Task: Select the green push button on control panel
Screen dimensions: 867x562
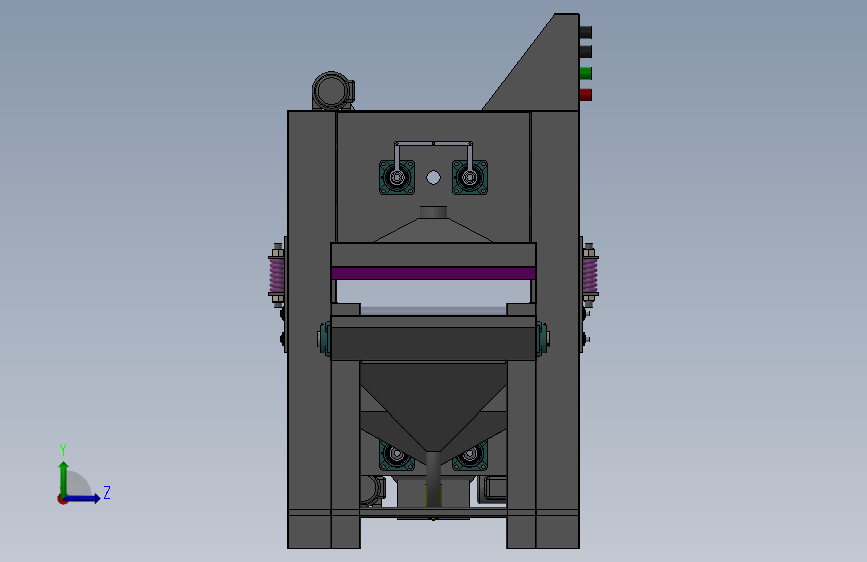Action: (x=586, y=73)
